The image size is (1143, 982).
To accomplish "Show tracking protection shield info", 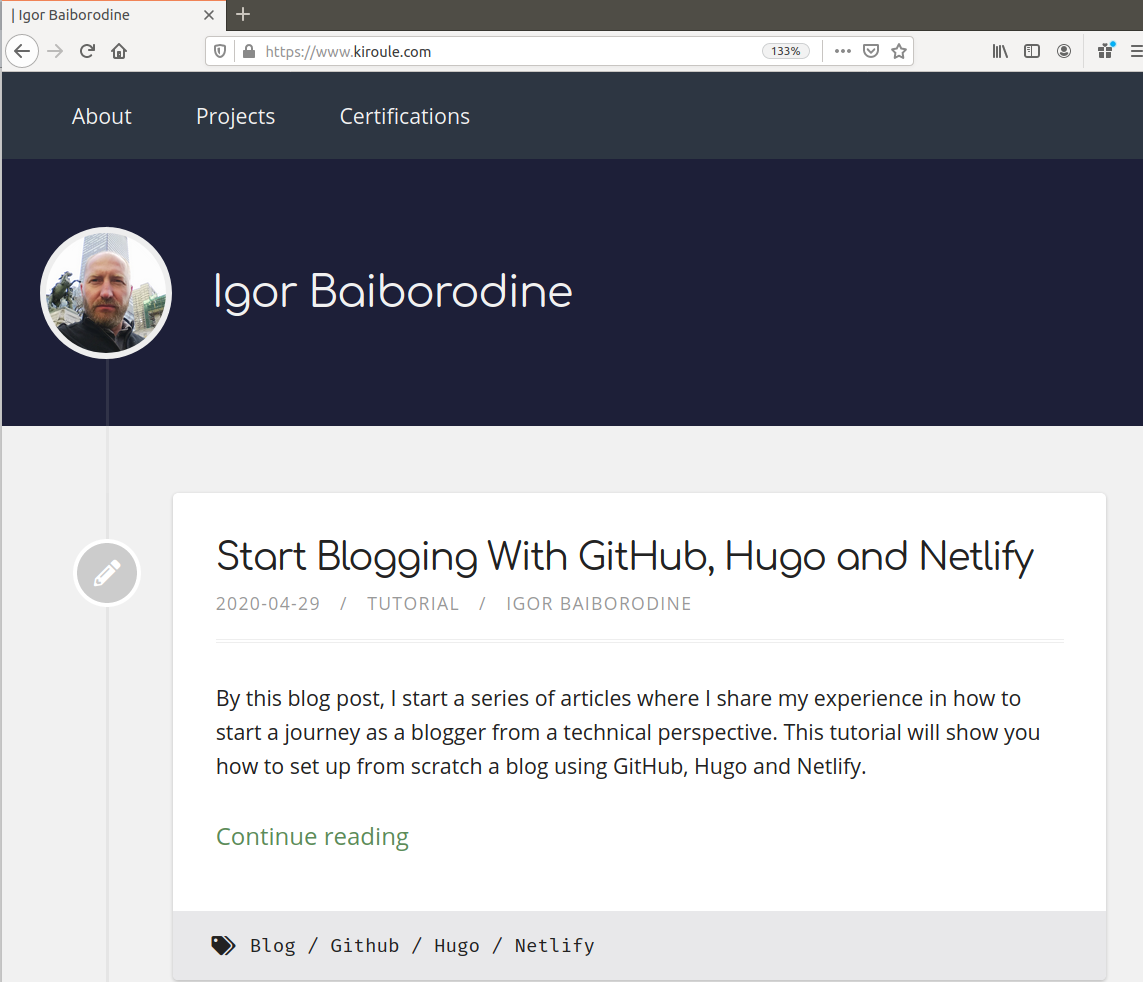I will (x=219, y=51).
